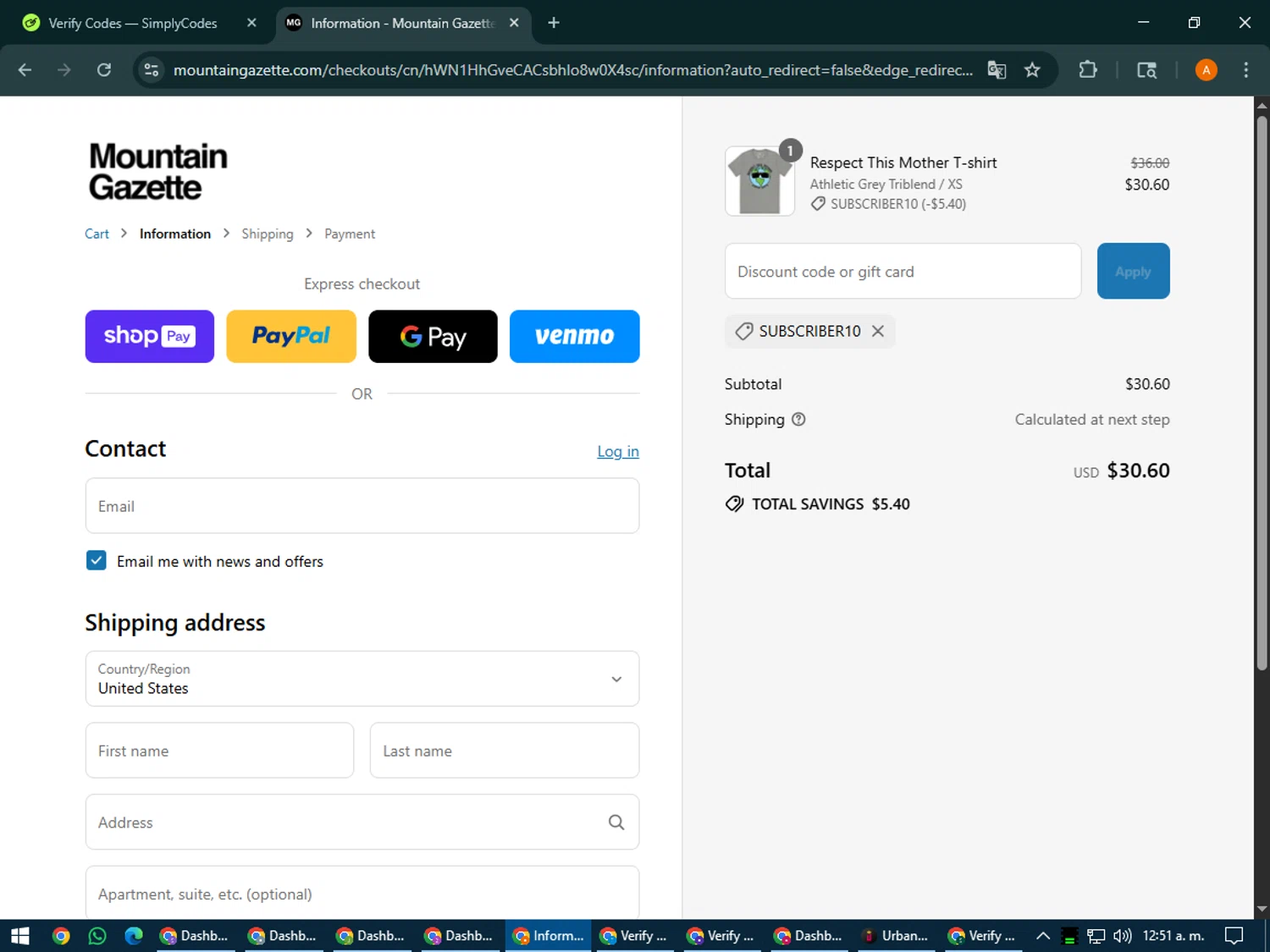Open the Windows Start menu

tap(19, 935)
